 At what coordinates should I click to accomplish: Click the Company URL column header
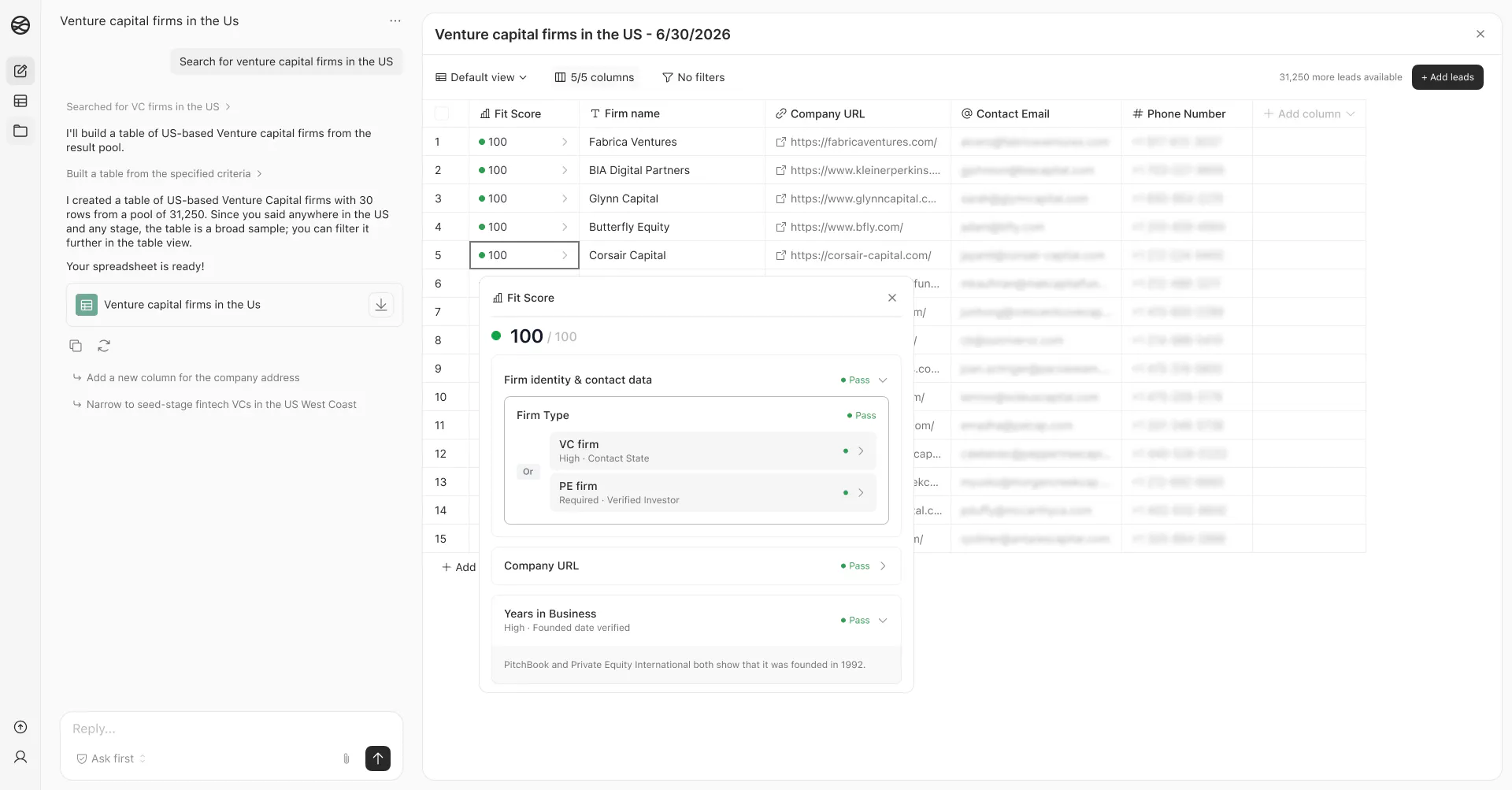[858, 113]
